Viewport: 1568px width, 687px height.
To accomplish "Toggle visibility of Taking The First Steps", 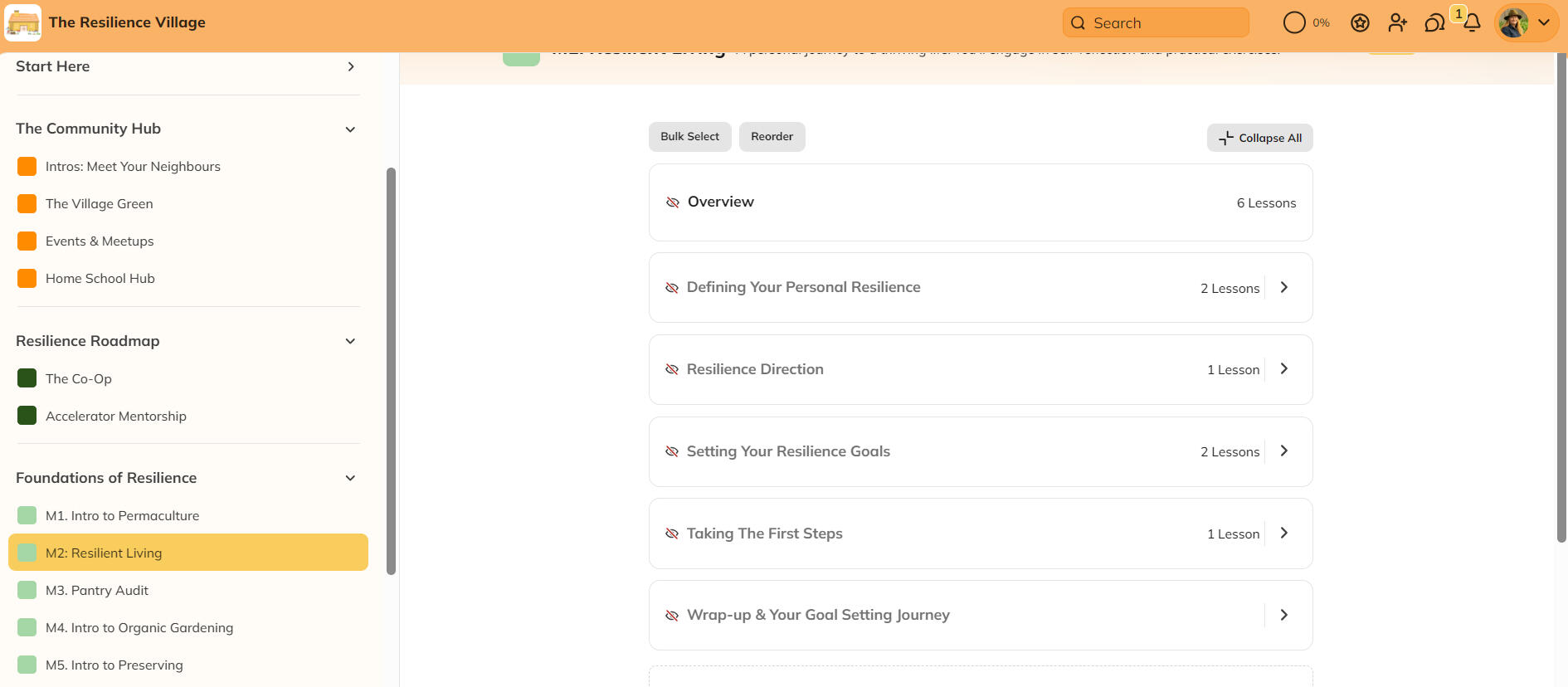I will pyautogui.click(x=672, y=534).
